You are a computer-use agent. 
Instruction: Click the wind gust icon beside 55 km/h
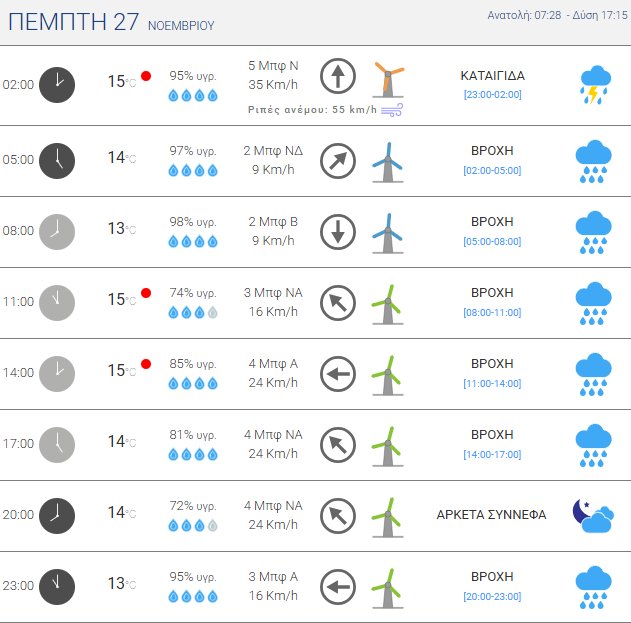tap(392, 108)
